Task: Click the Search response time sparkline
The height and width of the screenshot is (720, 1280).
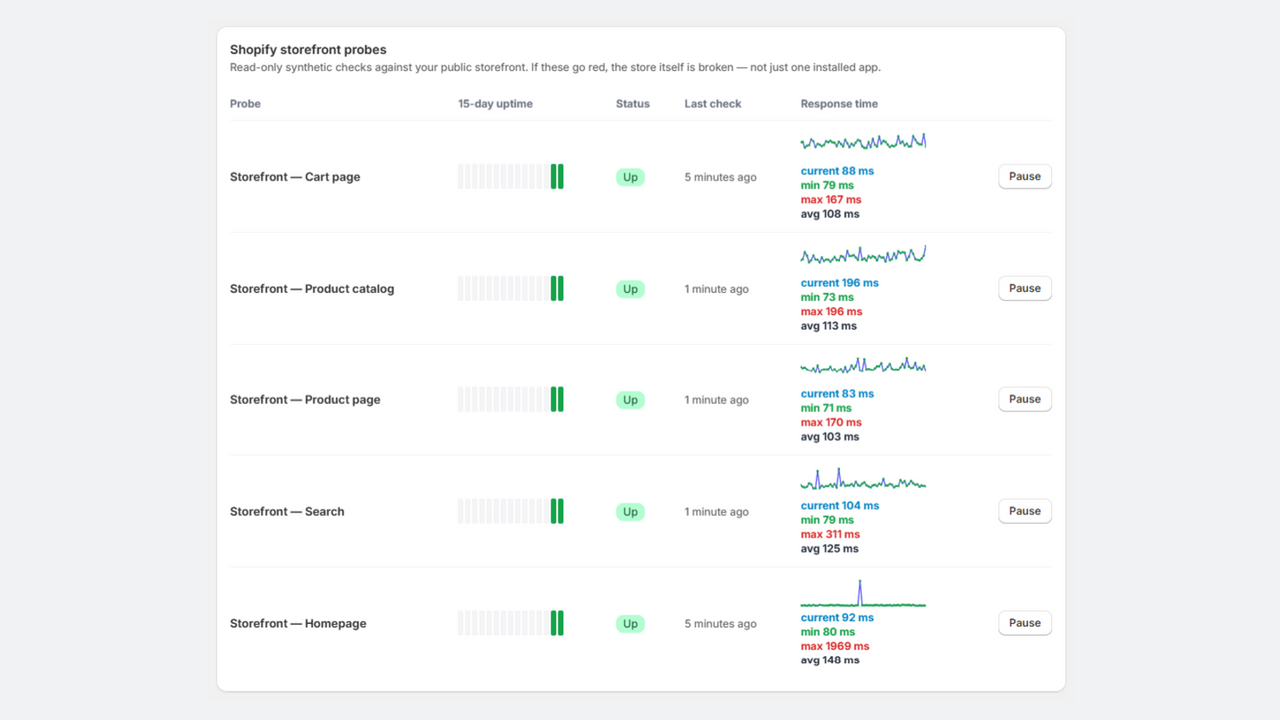Action: click(x=863, y=478)
